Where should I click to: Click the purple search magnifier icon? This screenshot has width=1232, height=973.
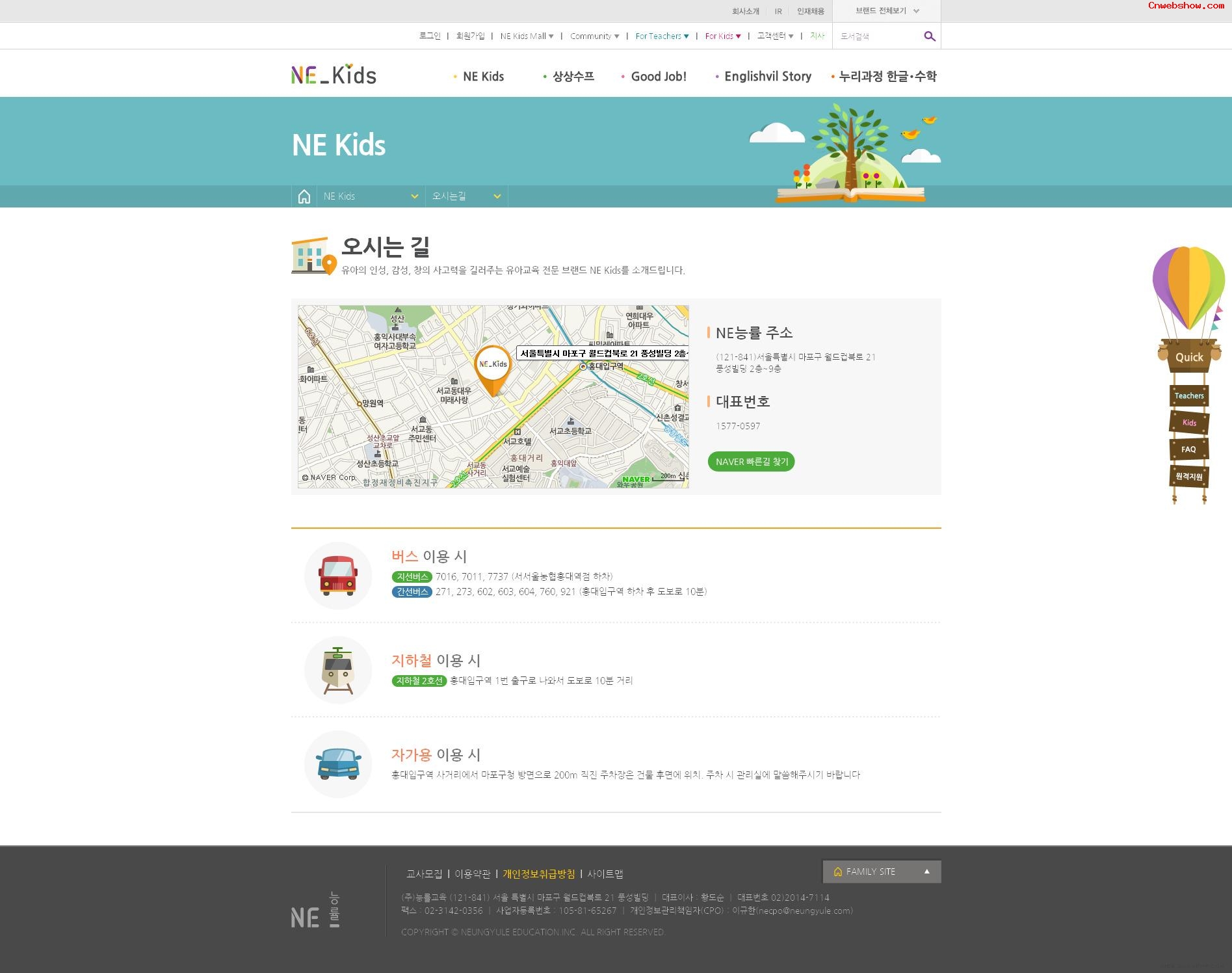click(930, 36)
